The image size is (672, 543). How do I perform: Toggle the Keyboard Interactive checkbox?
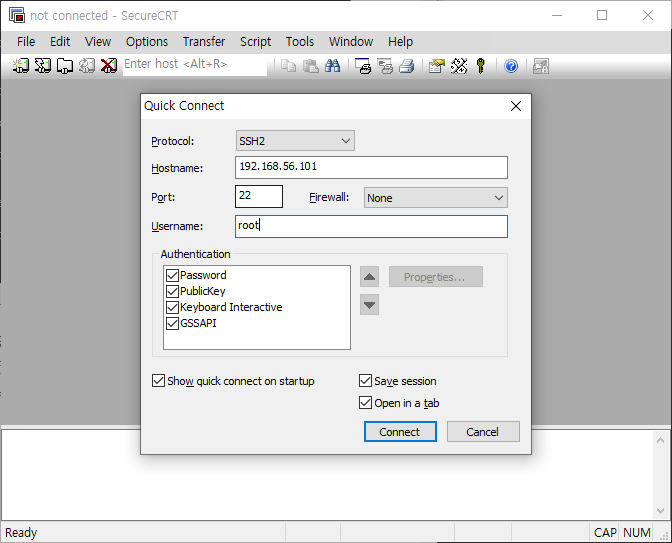(172, 307)
